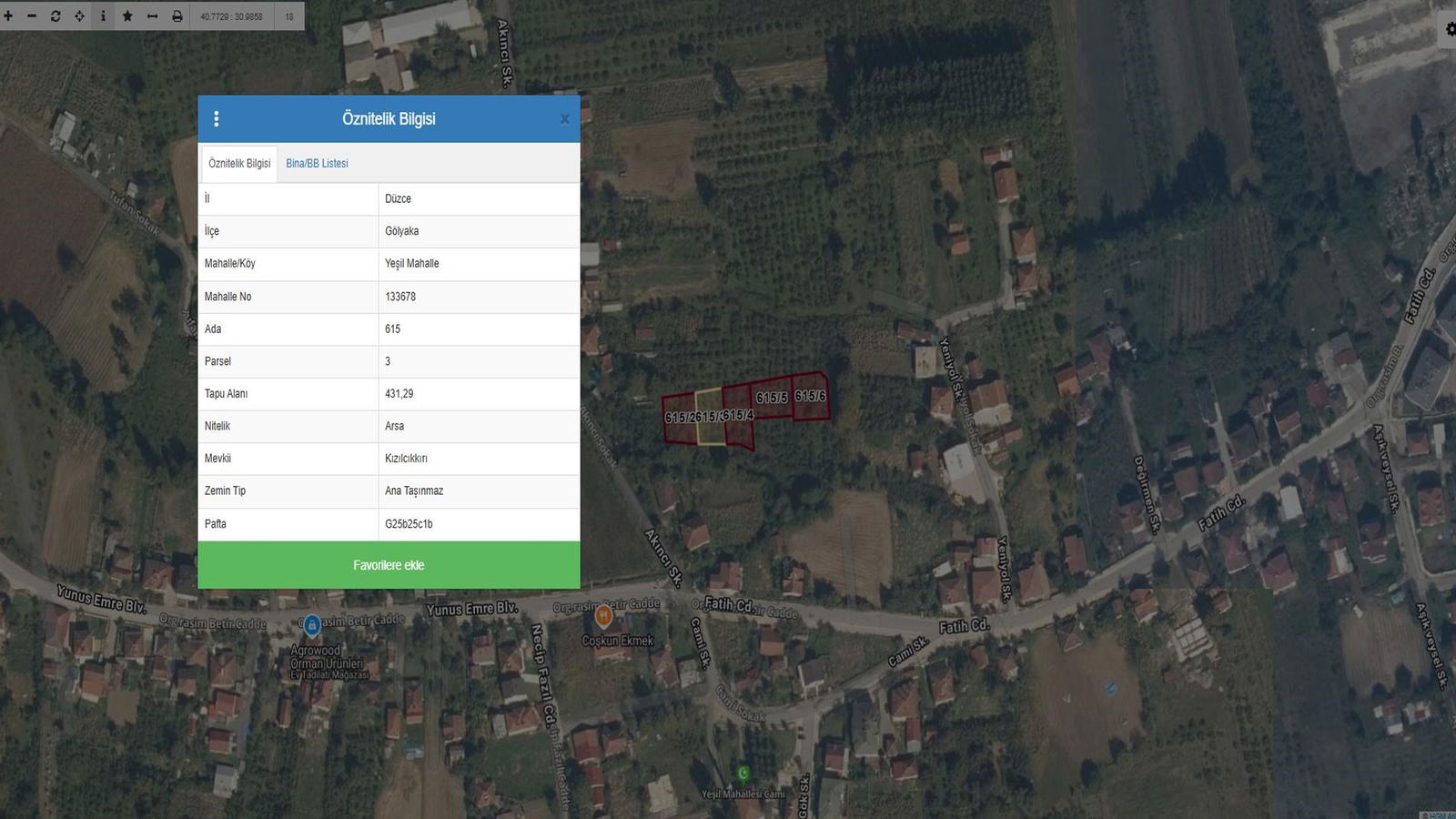Click the zoom level 18 indicator
Screen dimensions: 1456x819
coord(289,16)
